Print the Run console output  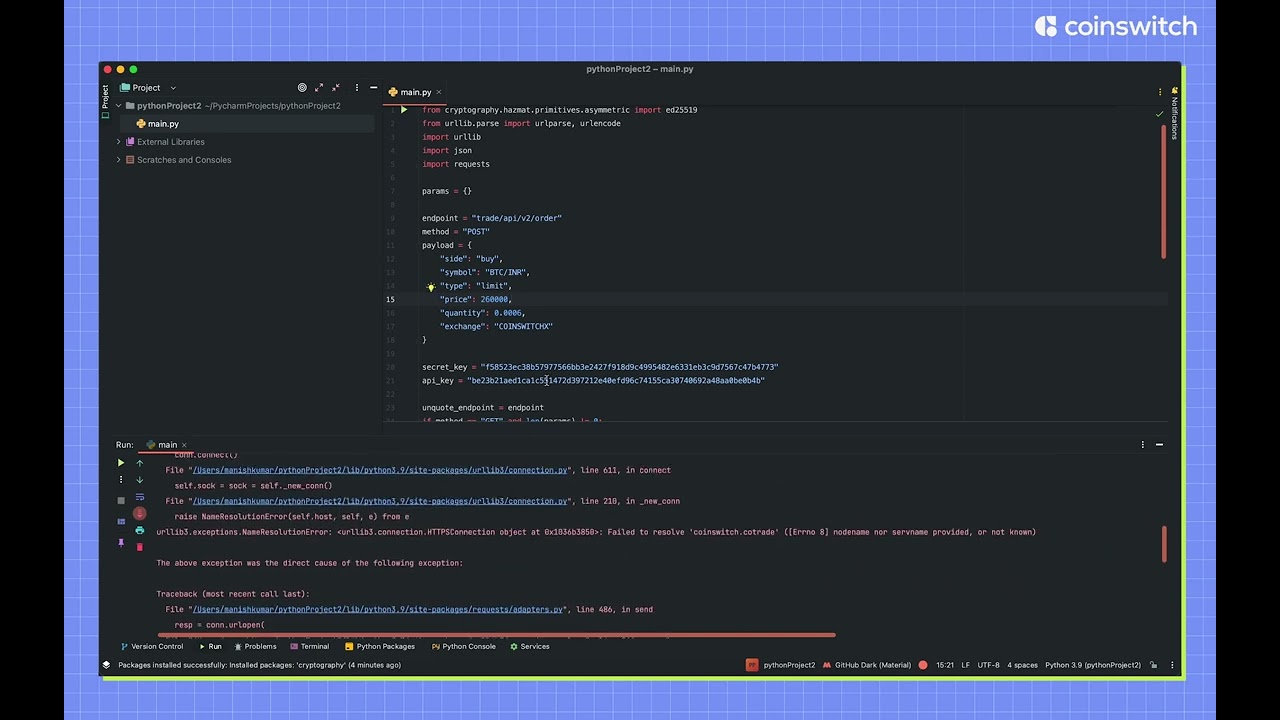coord(139,530)
